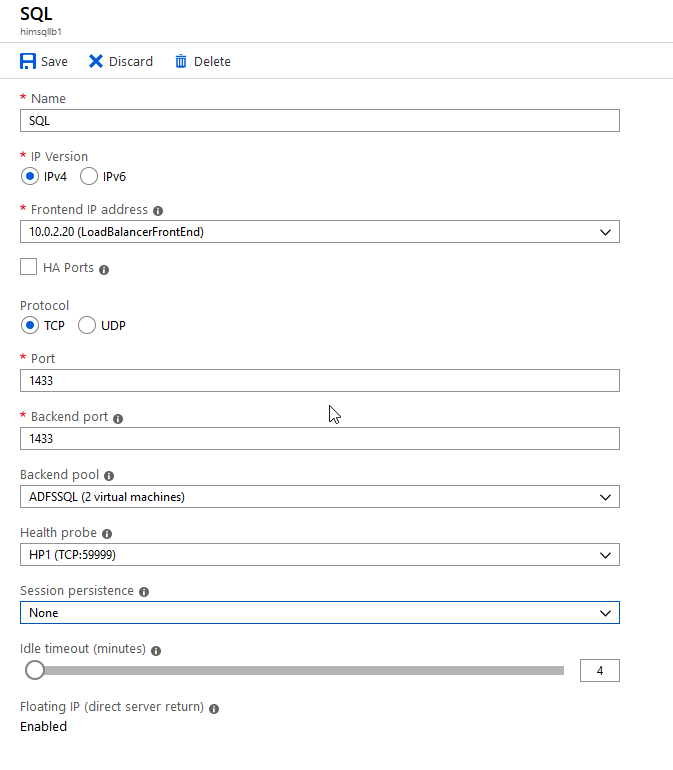Image resolution: width=673 pixels, height=770 pixels.
Task: Expand the Session persistence None dropdown
Action: 320,613
